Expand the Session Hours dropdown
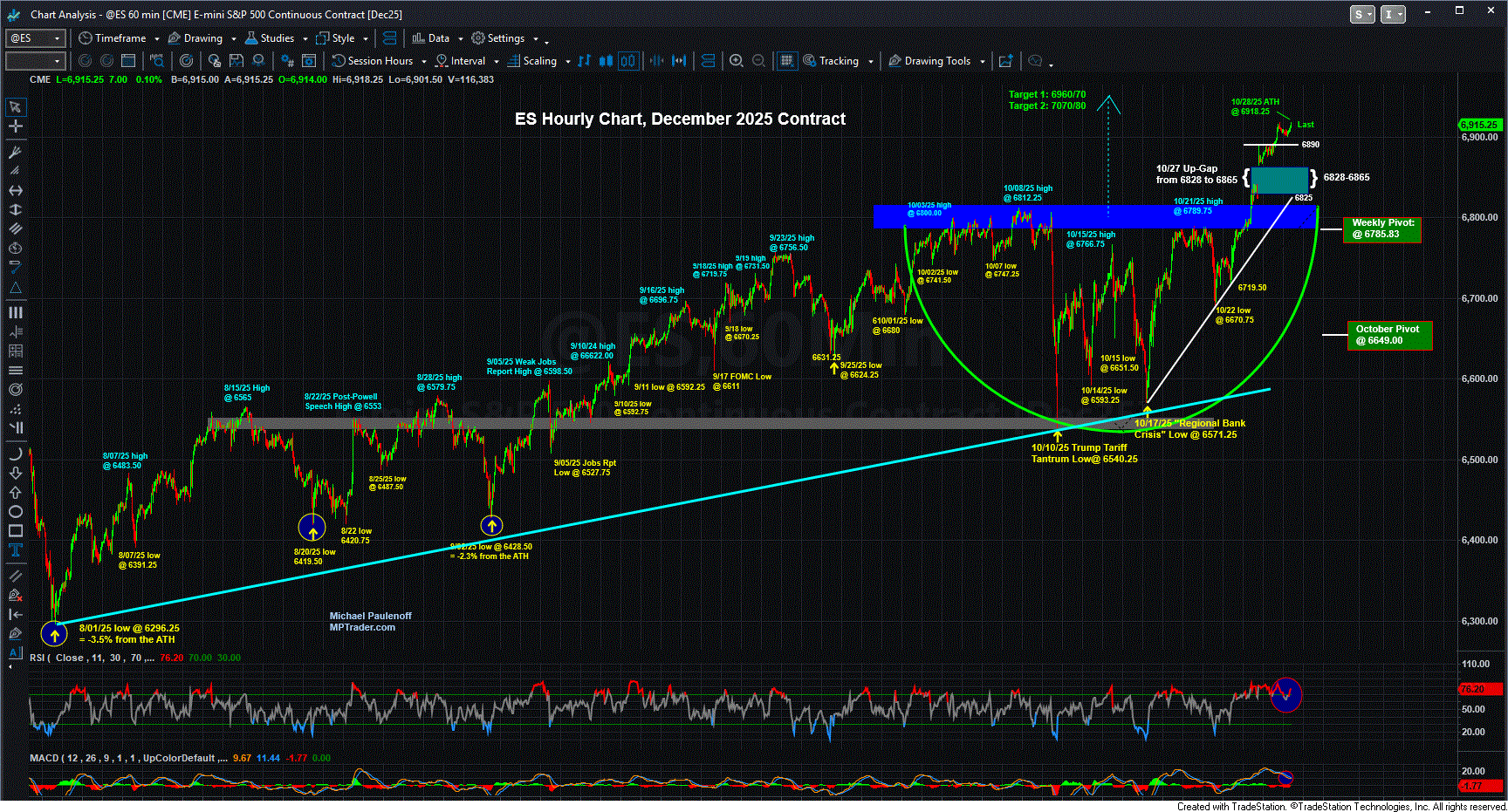The image size is (1508, 812). pyautogui.click(x=423, y=62)
